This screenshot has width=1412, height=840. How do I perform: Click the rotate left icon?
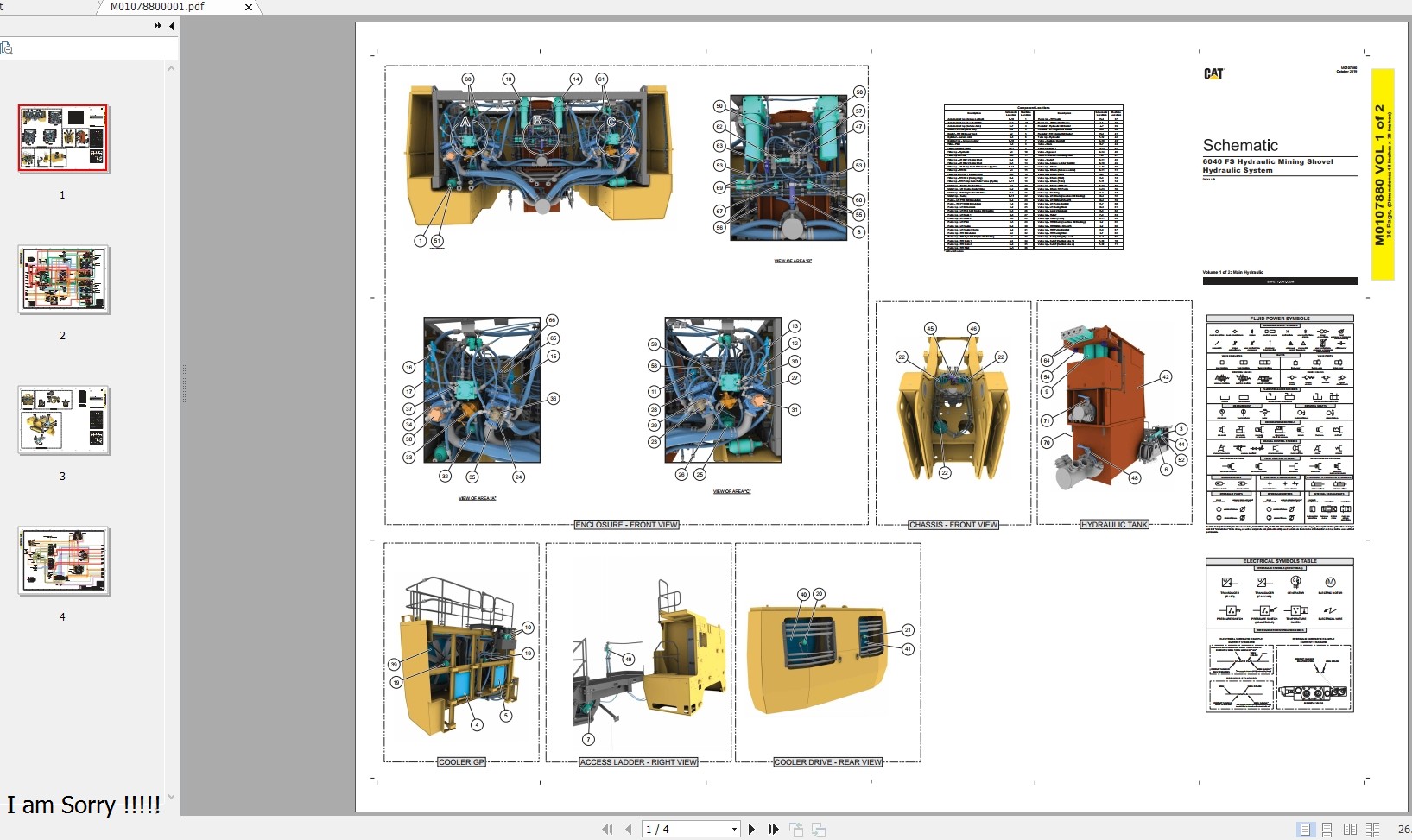coord(796,830)
